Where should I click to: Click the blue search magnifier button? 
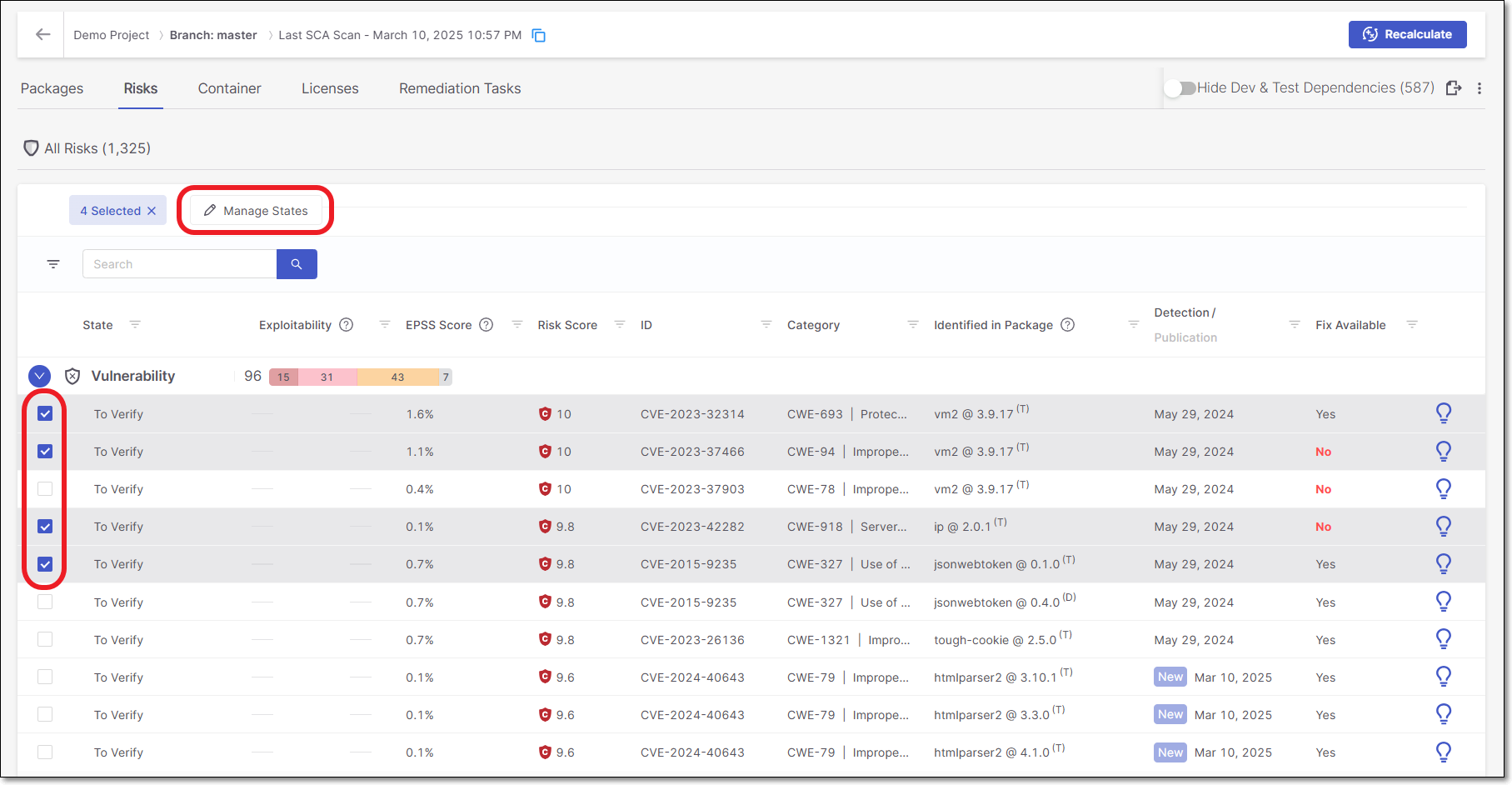(x=297, y=264)
